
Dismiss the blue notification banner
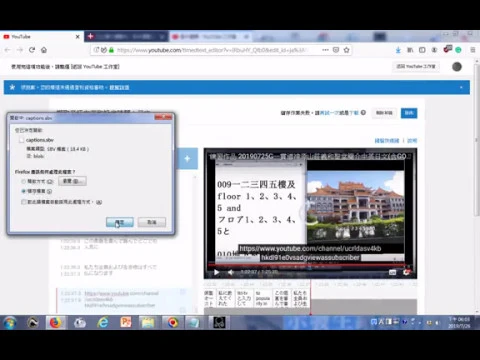pyautogui.click(x=461, y=87)
